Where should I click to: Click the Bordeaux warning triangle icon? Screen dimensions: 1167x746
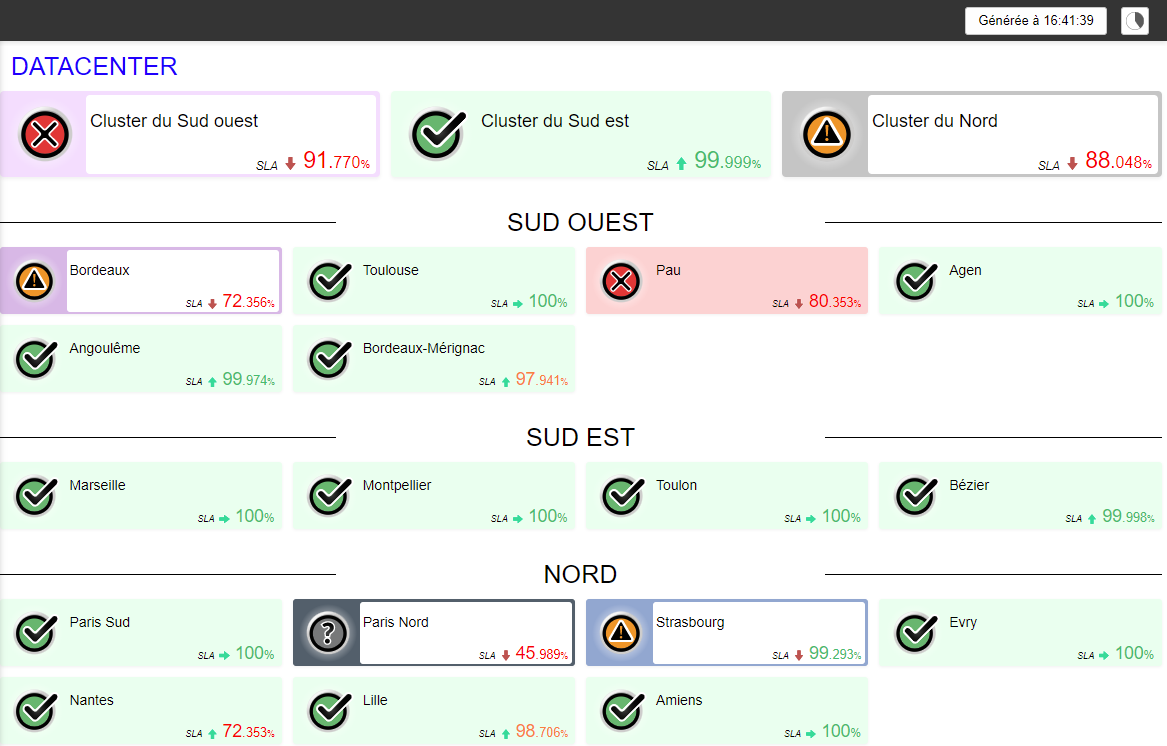(35, 280)
